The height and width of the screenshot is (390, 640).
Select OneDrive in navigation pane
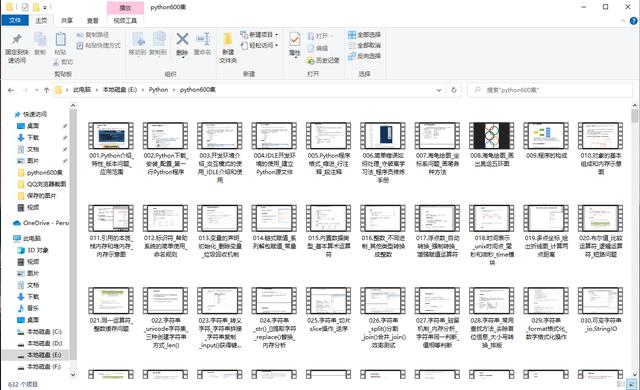pos(41,223)
